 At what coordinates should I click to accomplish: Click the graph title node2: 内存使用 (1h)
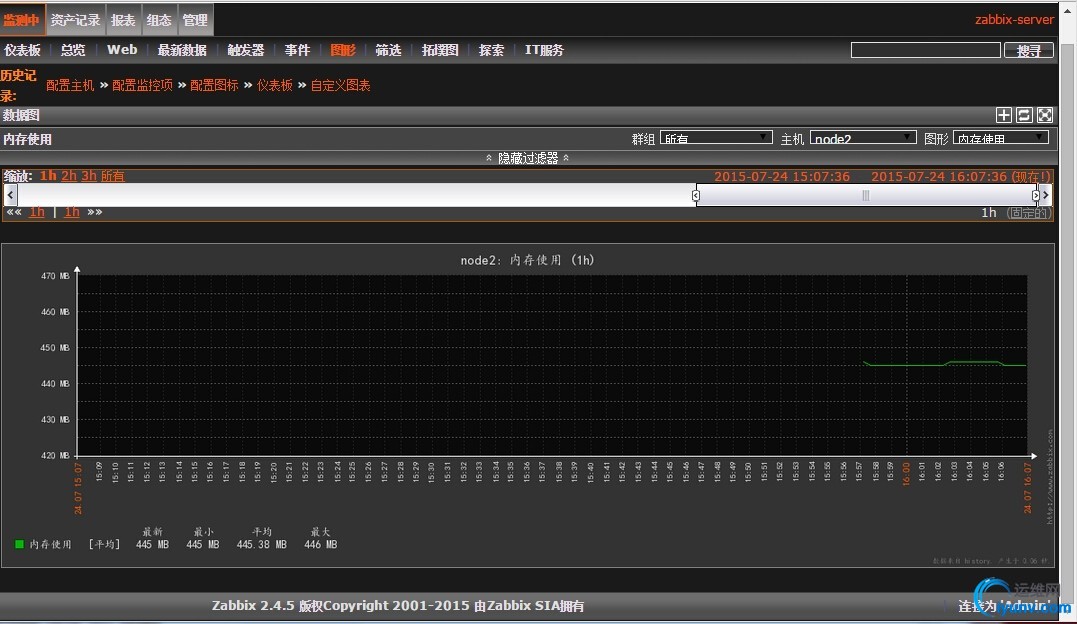pos(528,260)
